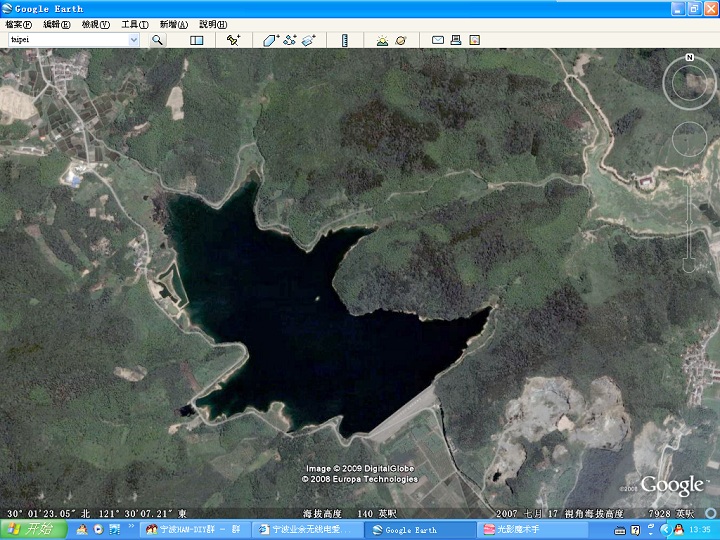
Task: Open the search box dropdown arrow
Action: 134,40
